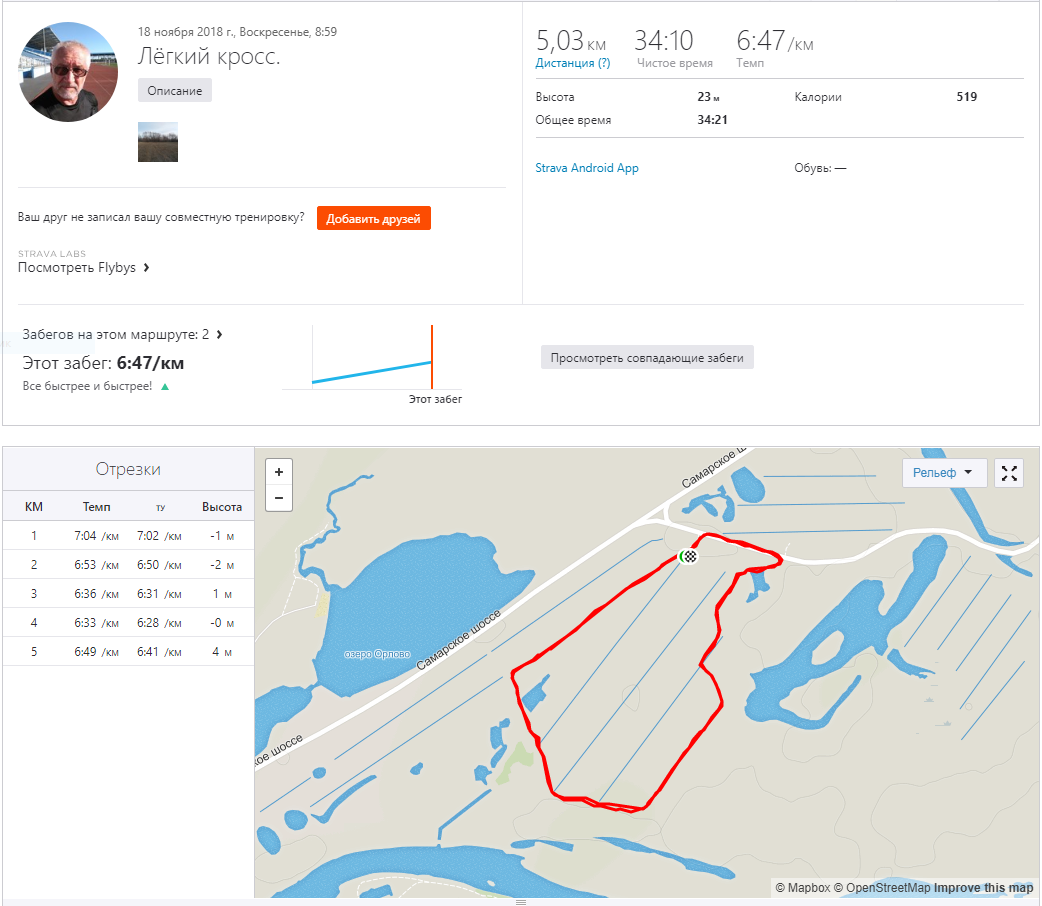The height and width of the screenshot is (906, 1042).
Task: Expand Забегов на этом маршруте chevron
Action: (x=219, y=335)
